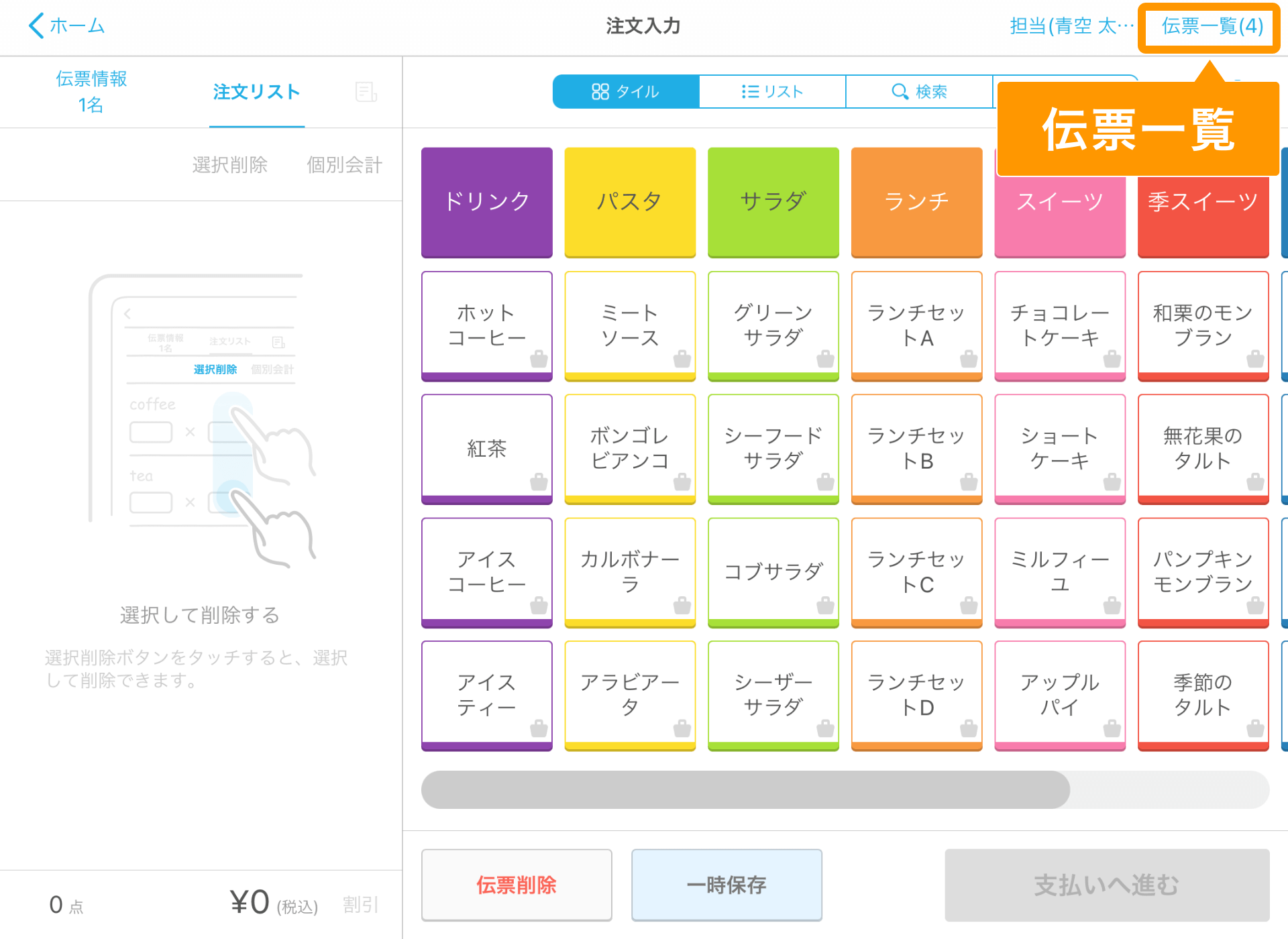The image size is (1288, 939).
Task: Click the bag icon on グリーンサラダ
Action: [x=825, y=359]
